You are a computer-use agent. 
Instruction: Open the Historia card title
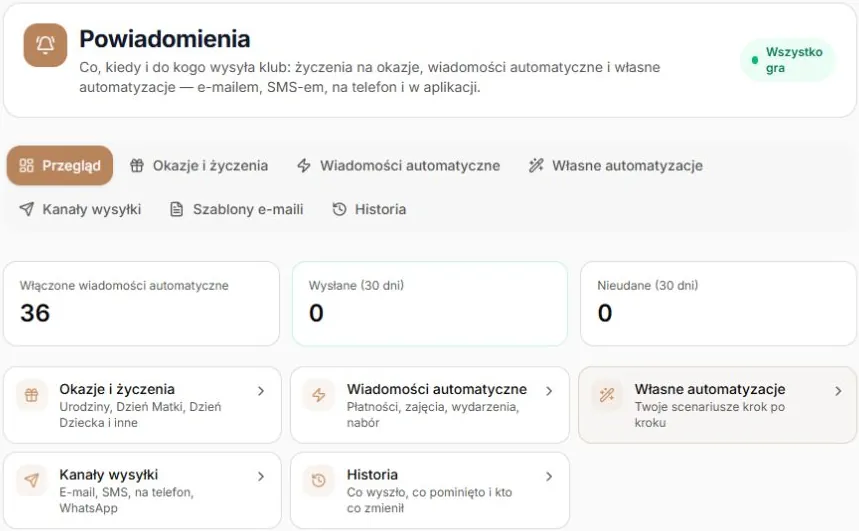[x=372, y=475]
